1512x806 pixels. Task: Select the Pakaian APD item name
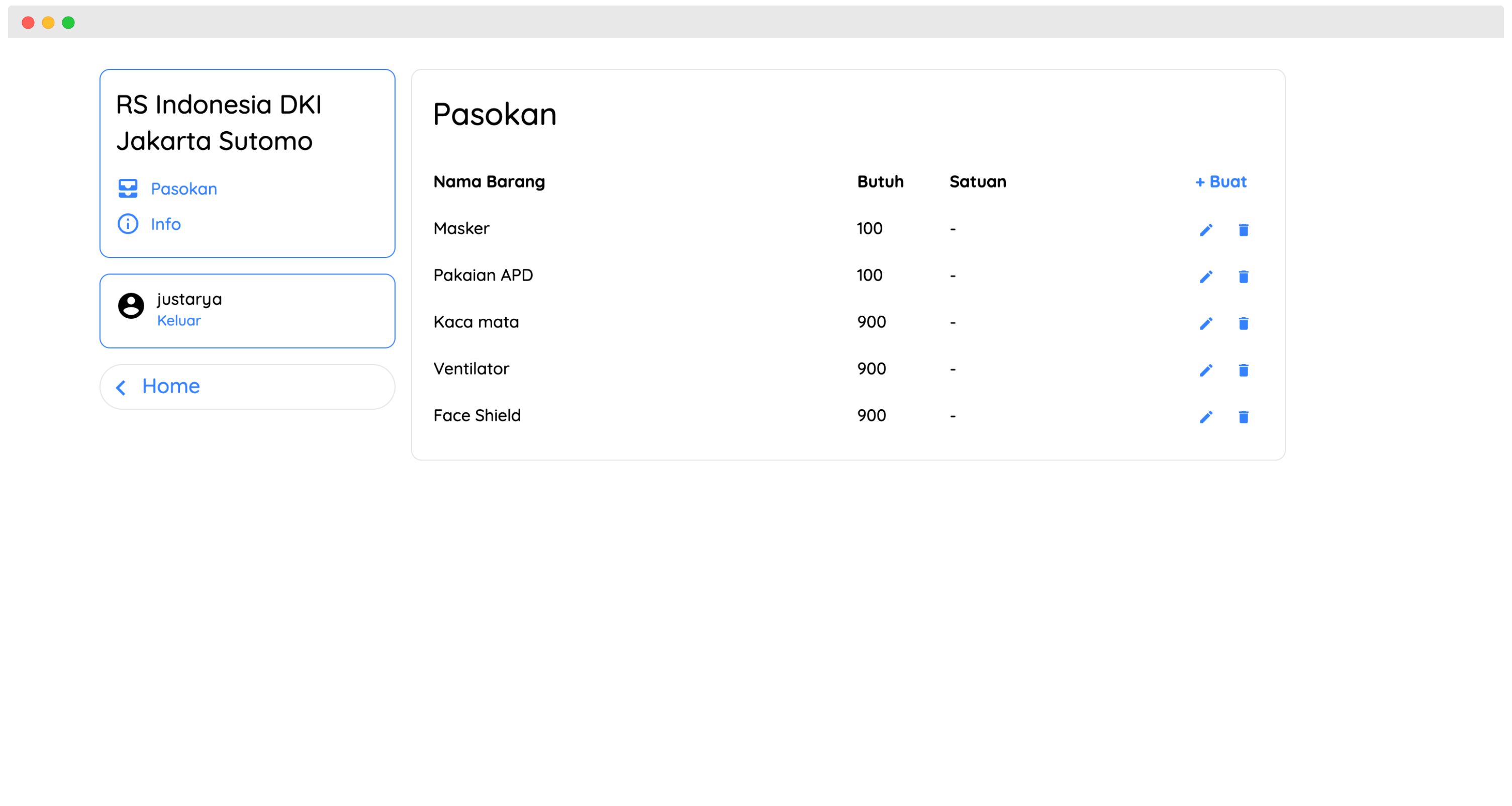[483, 276]
